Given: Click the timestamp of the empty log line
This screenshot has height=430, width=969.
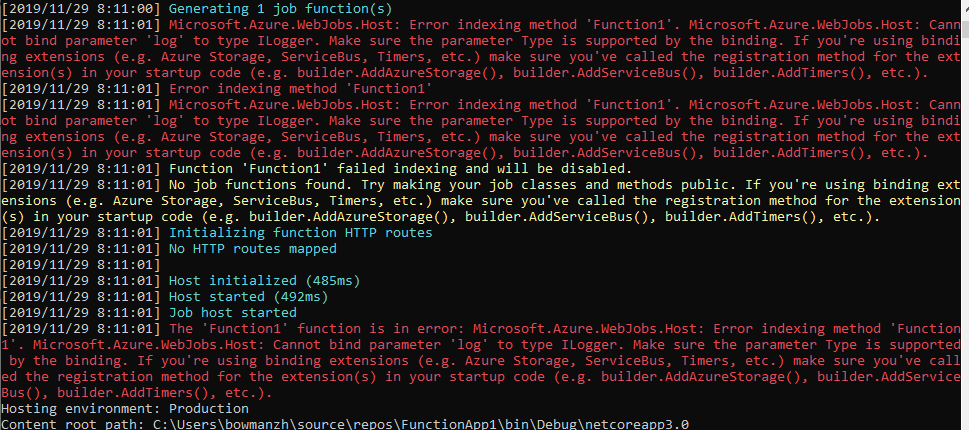Looking at the screenshot, I should [x=80, y=264].
